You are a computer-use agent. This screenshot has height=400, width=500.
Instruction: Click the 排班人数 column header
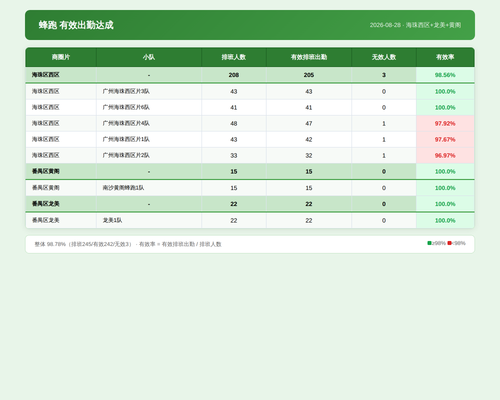coord(234,57)
